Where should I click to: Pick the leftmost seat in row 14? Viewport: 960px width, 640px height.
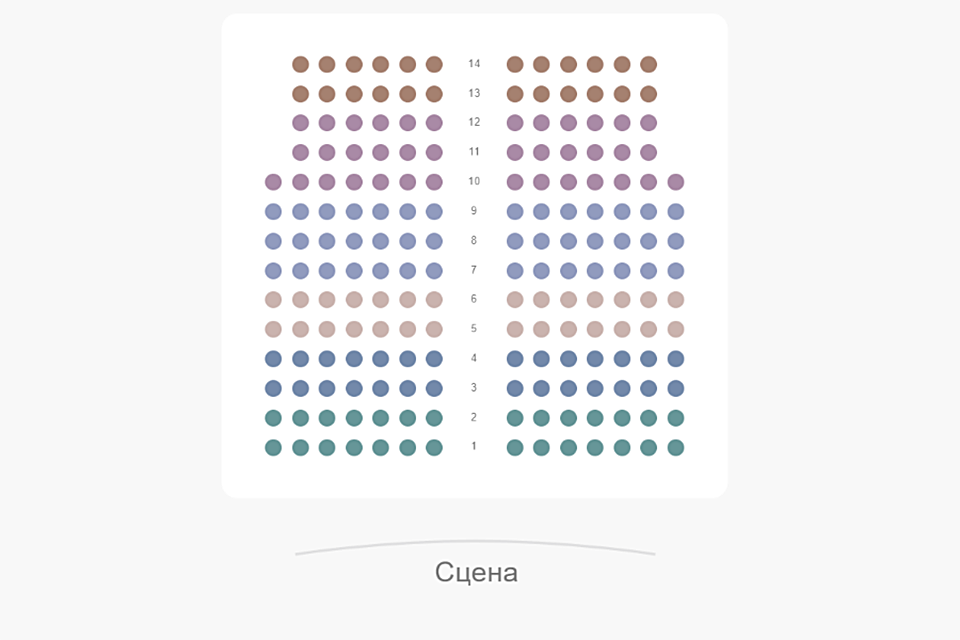(300, 64)
